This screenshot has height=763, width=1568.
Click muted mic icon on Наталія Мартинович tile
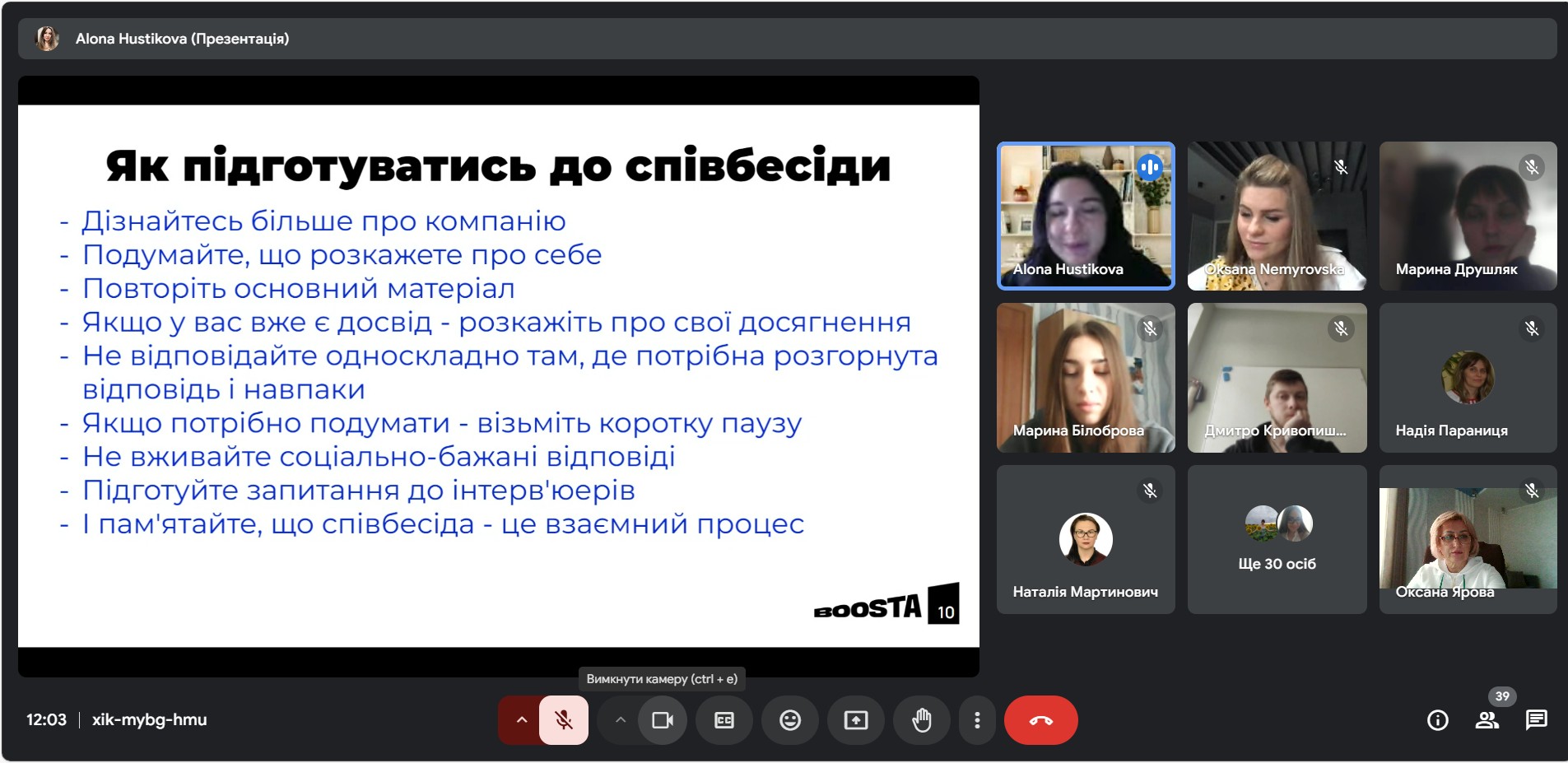1150,491
